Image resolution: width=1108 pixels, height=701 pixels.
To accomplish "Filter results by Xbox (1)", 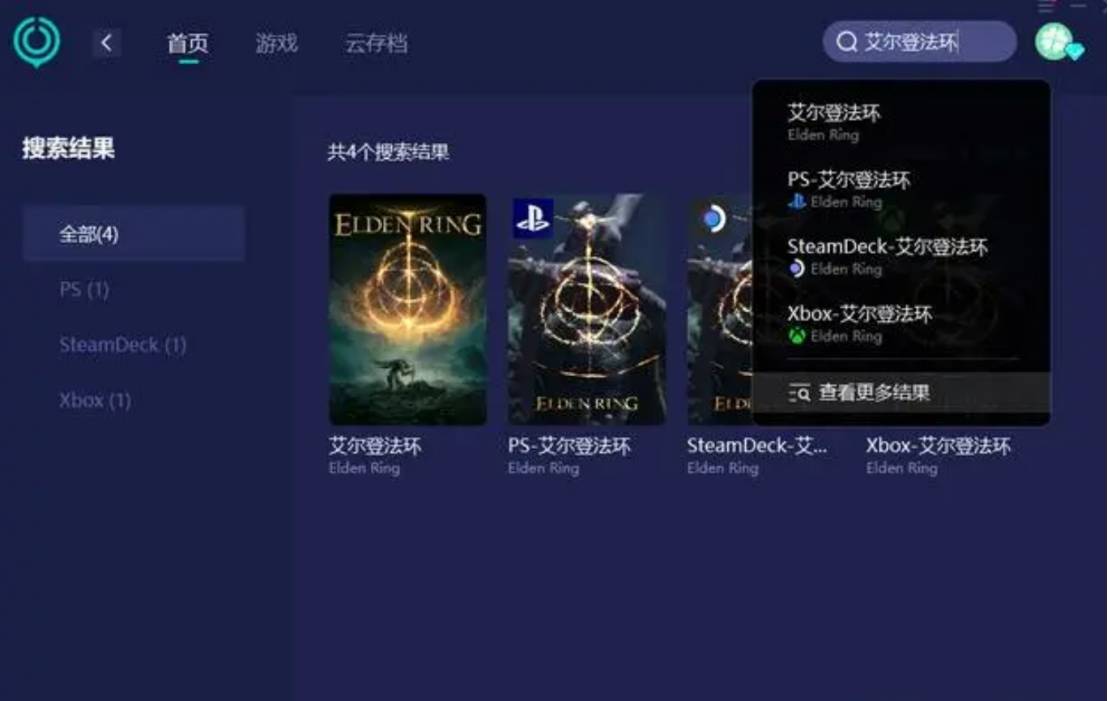I will pyautogui.click(x=95, y=401).
